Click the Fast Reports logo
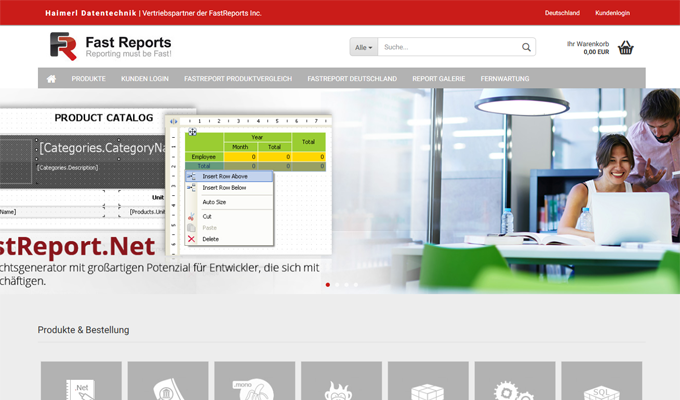 point(110,46)
